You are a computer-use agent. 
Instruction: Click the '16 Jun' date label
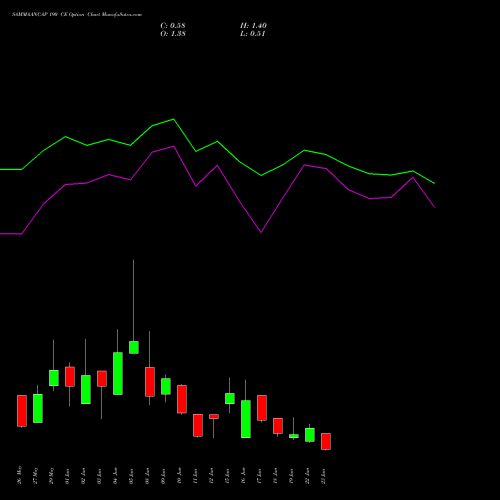[x=243, y=476]
